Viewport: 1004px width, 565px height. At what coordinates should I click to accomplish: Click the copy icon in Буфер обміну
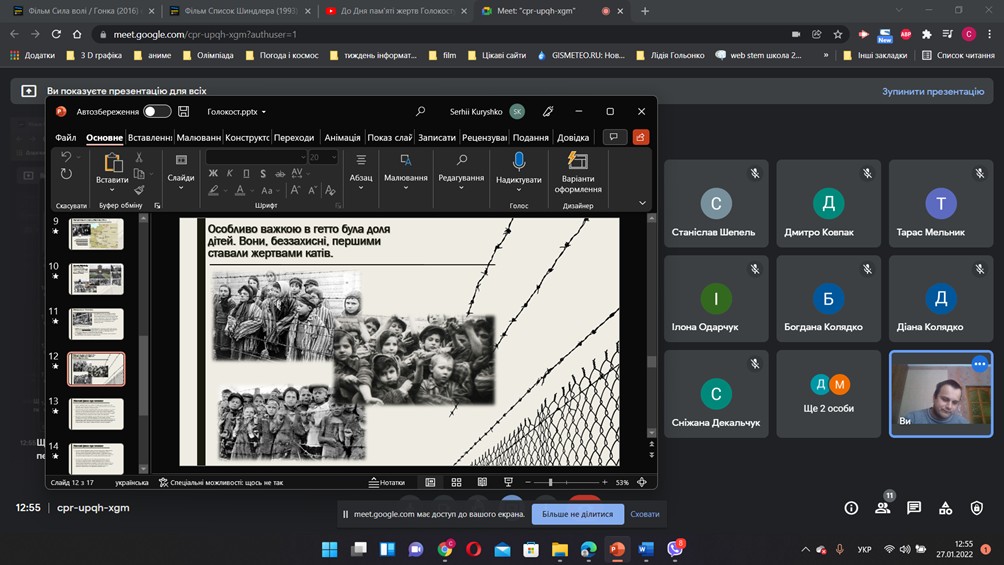(x=139, y=174)
